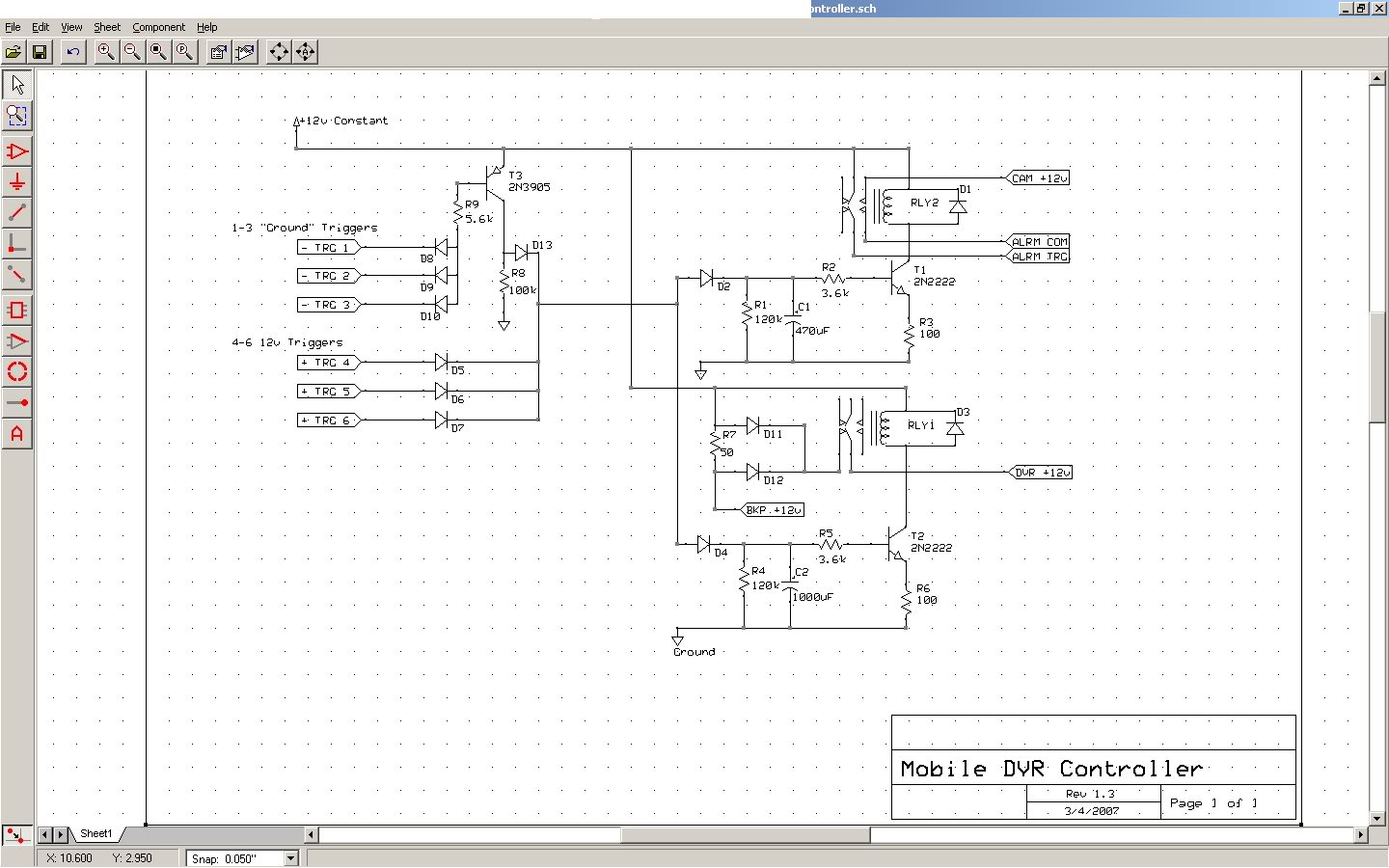Click the previous sheet tab arrow
The image size is (1389, 868).
pyautogui.click(x=45, y=834)
